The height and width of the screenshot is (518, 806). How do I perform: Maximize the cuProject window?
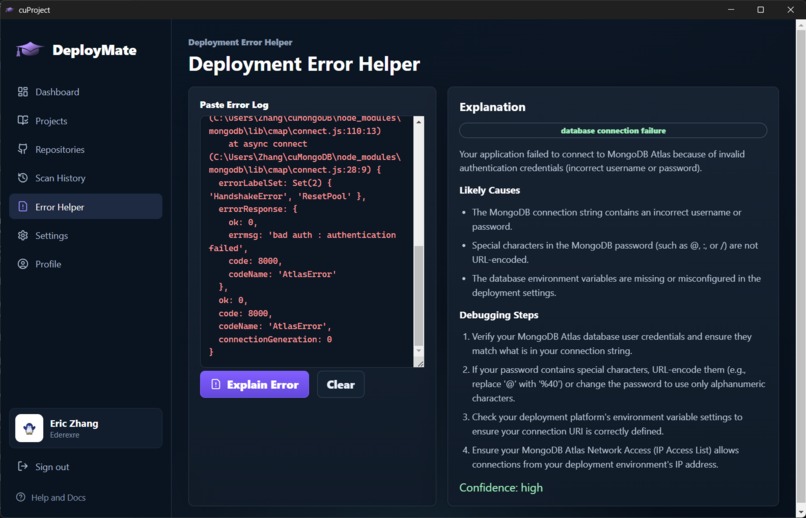click(761, 10)
